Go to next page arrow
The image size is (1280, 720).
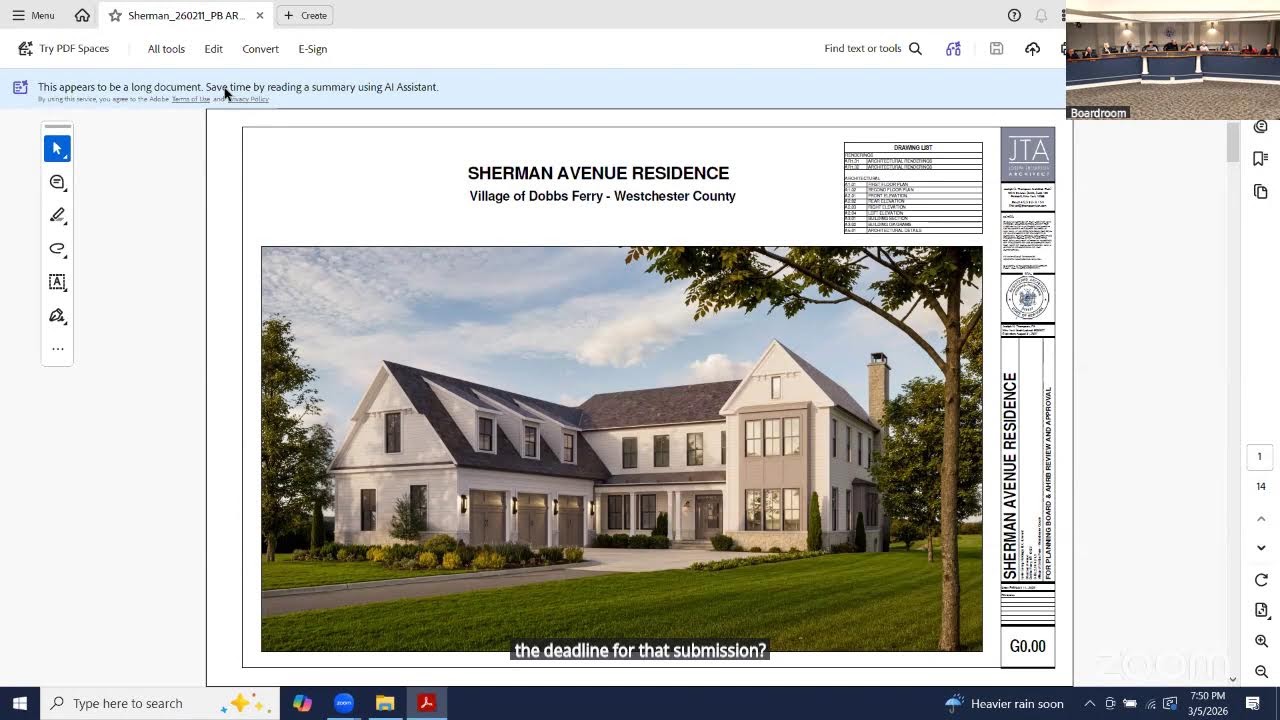point(1260,548)
